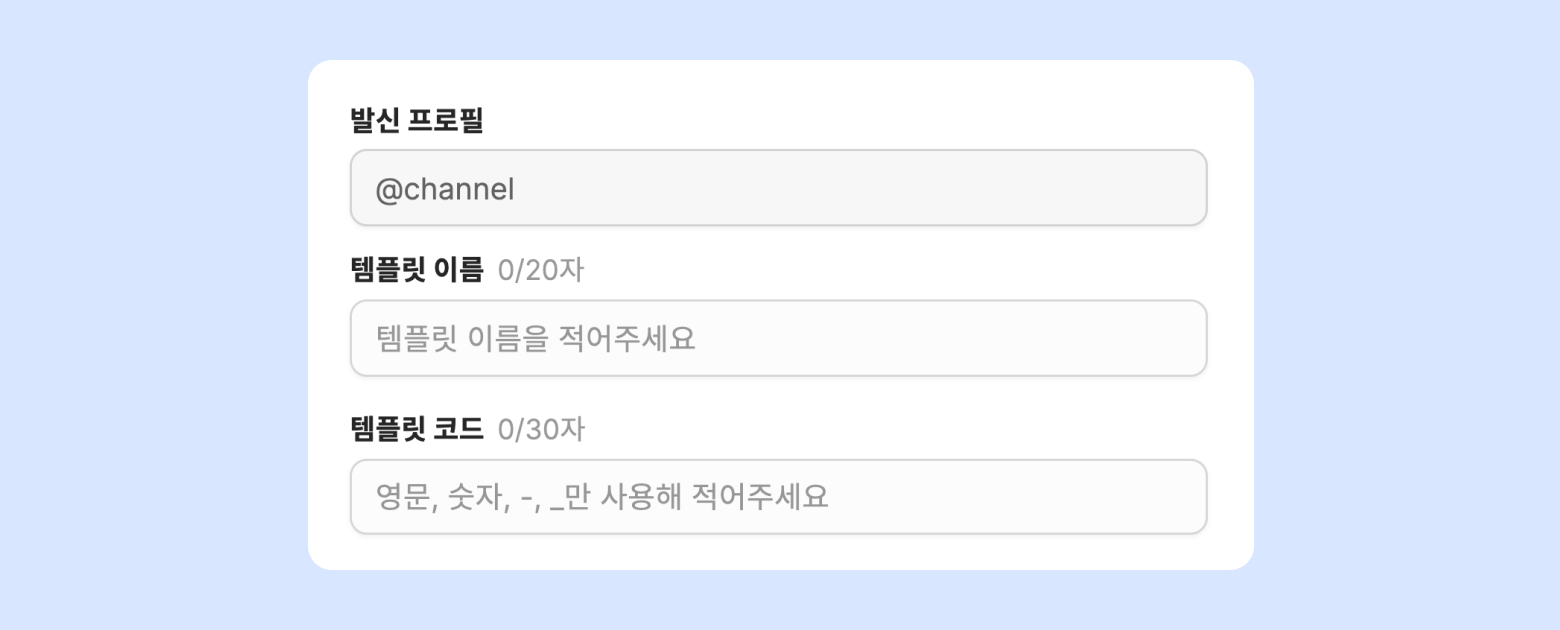Click the 발신 프로필 field showing @channel

pos(778,188)
